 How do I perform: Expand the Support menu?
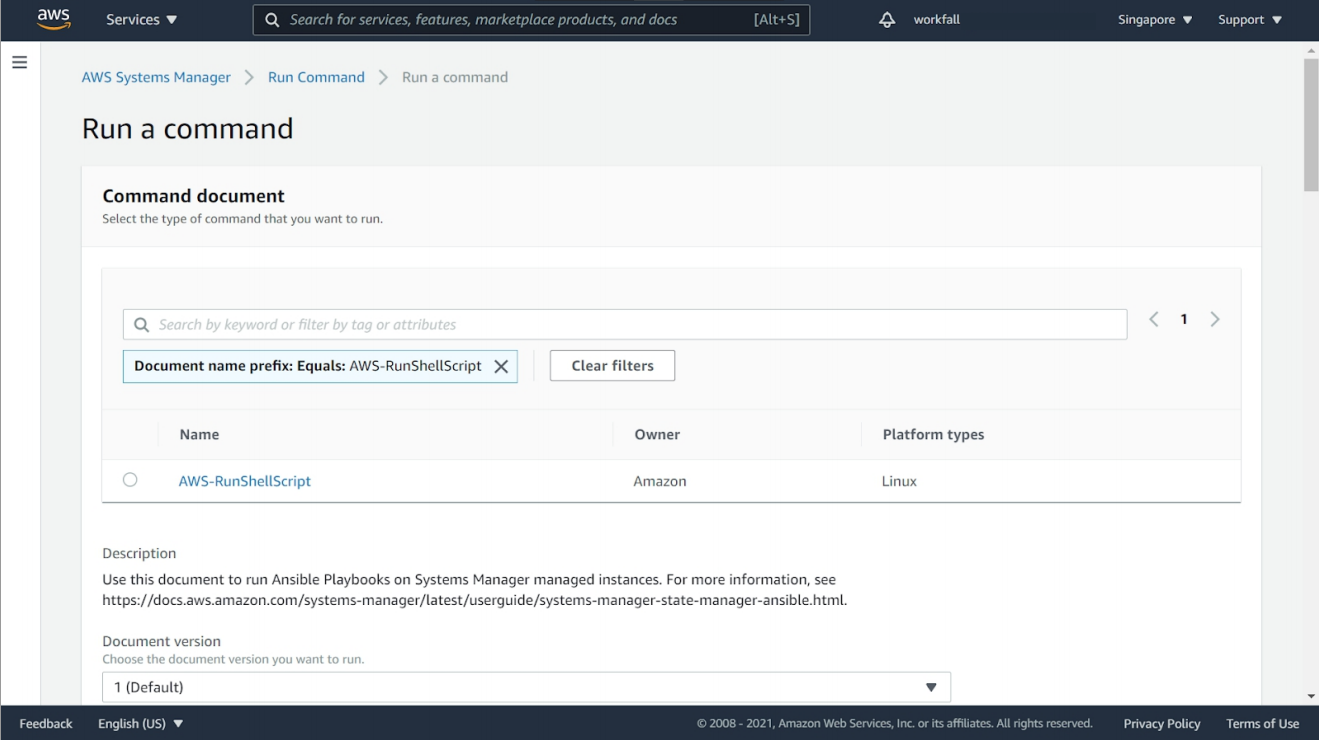coord(1249,20)
